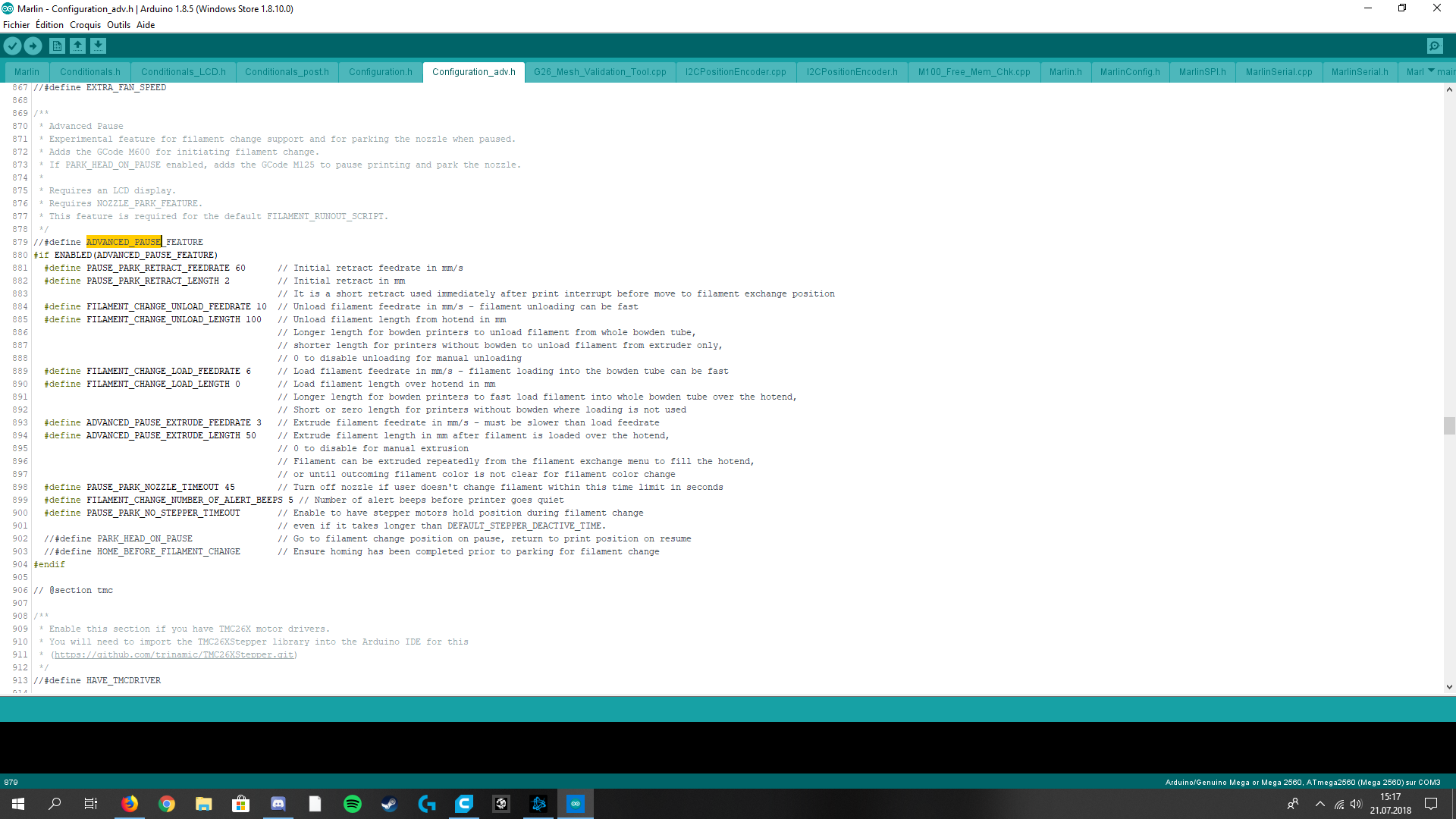Image resolution: width=1456 pixels, height=819 pixels.
Task: Expand the tab list dropdown arrow
Action: click(1431, 71)
